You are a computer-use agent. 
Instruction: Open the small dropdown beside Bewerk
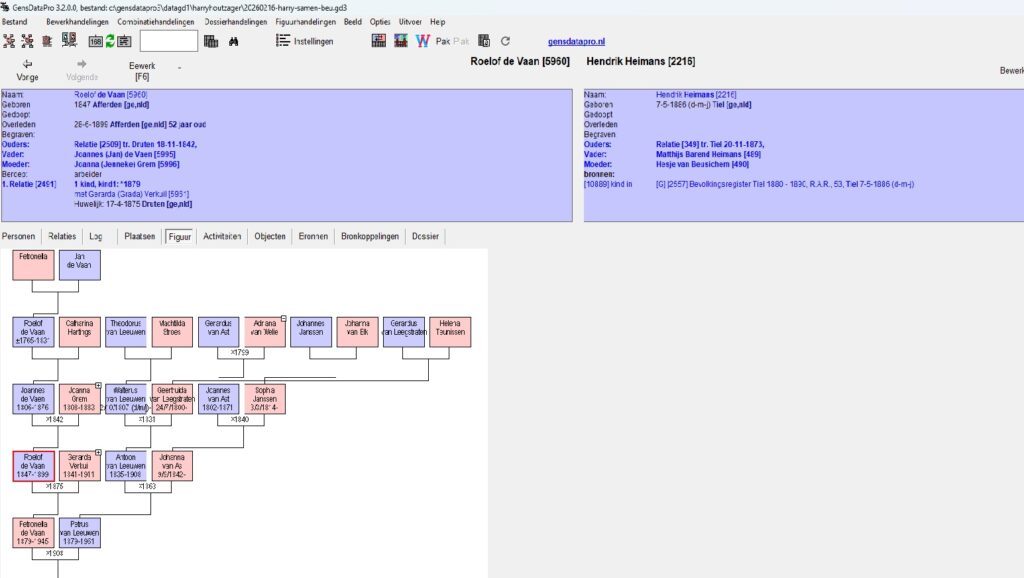[x=179, y=68]
